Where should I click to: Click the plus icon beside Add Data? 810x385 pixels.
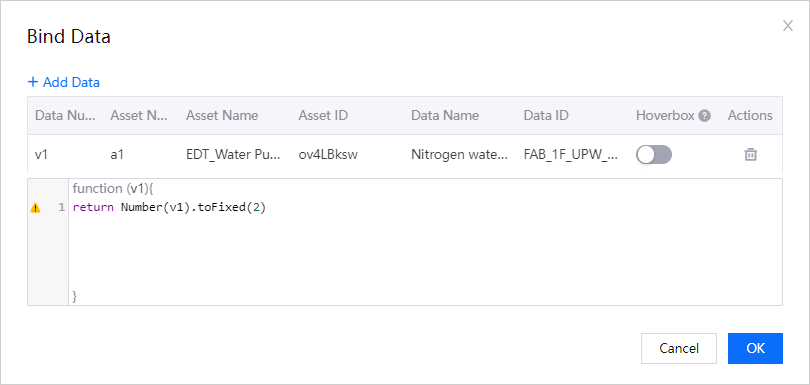point(33,82)
